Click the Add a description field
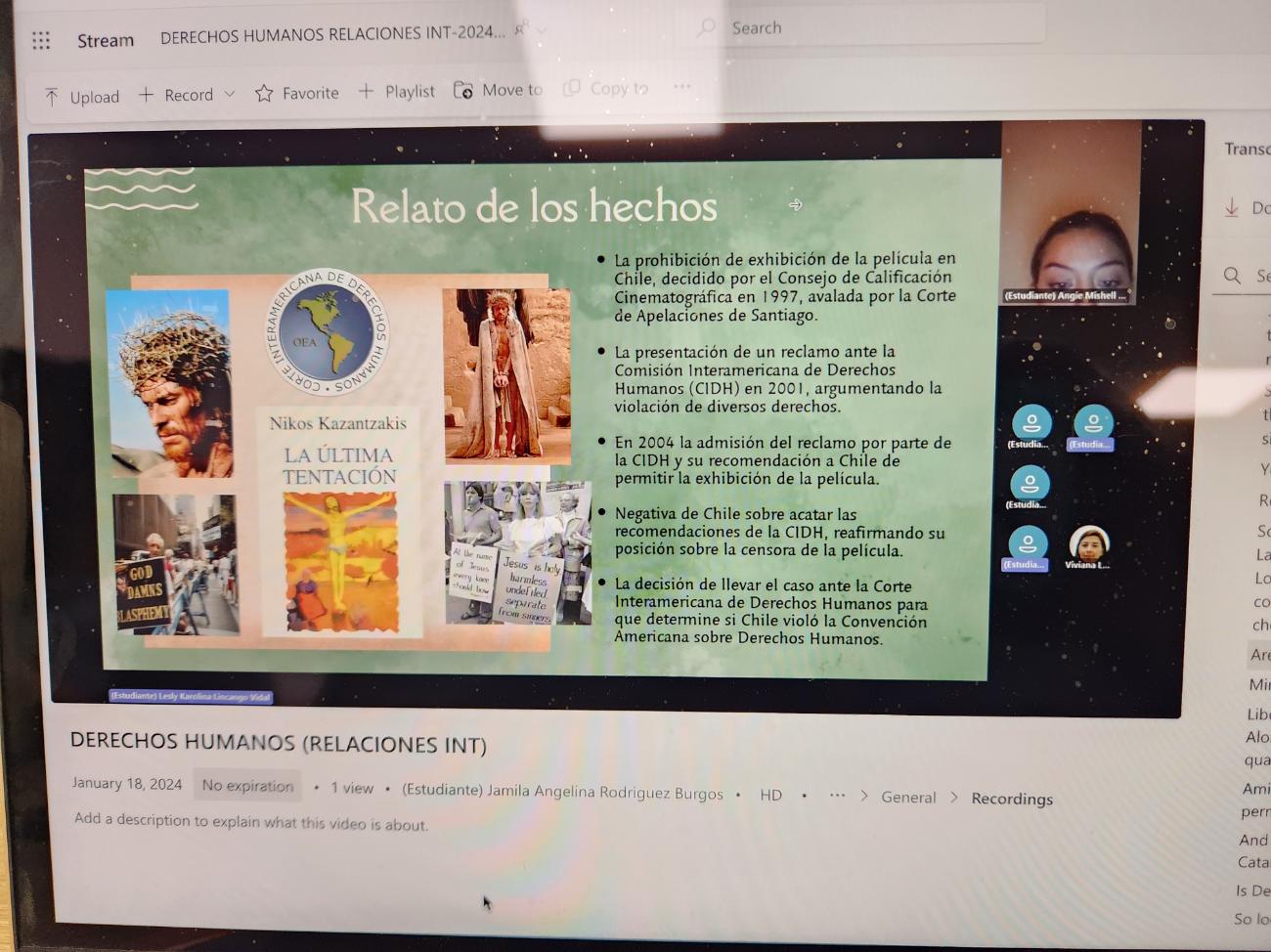This screenshot has height=952, width=1271. [251, 822]
